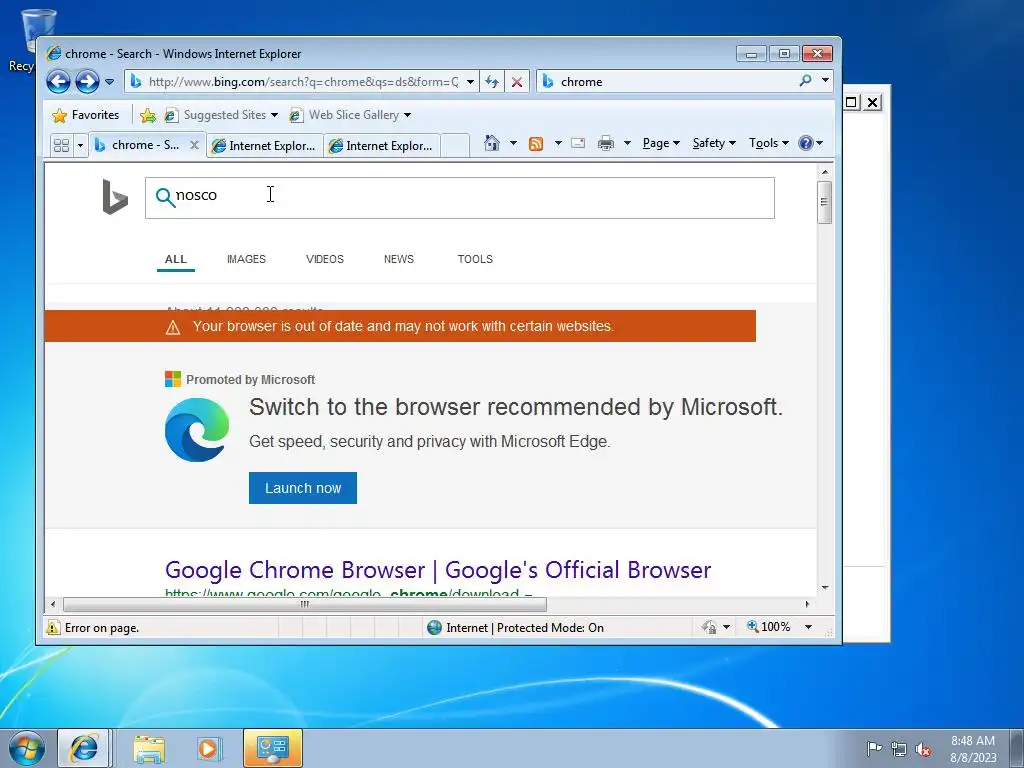Expand the address bar autocomplete dropdown

tap(470, 82)
